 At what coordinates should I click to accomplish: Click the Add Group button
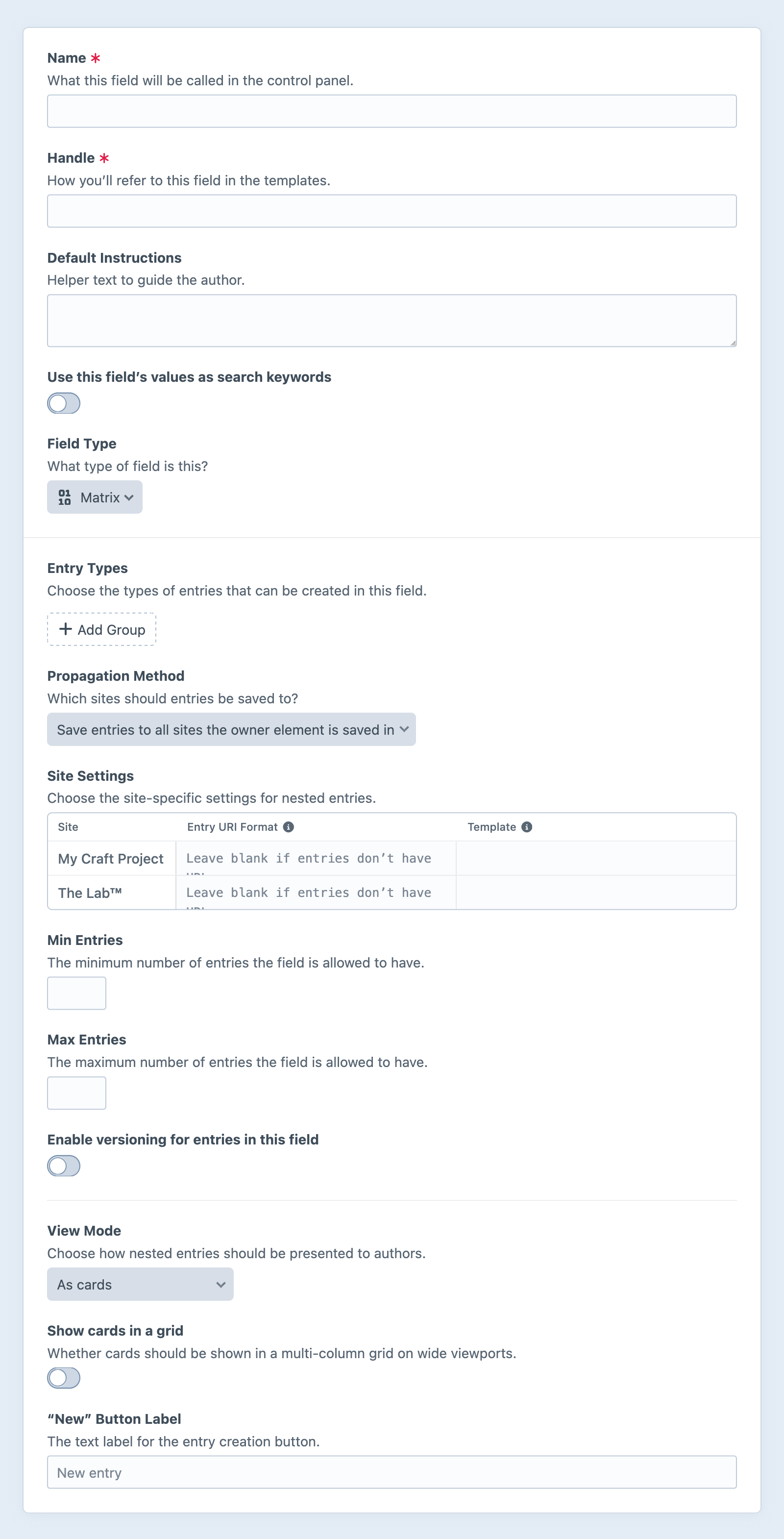101,629
